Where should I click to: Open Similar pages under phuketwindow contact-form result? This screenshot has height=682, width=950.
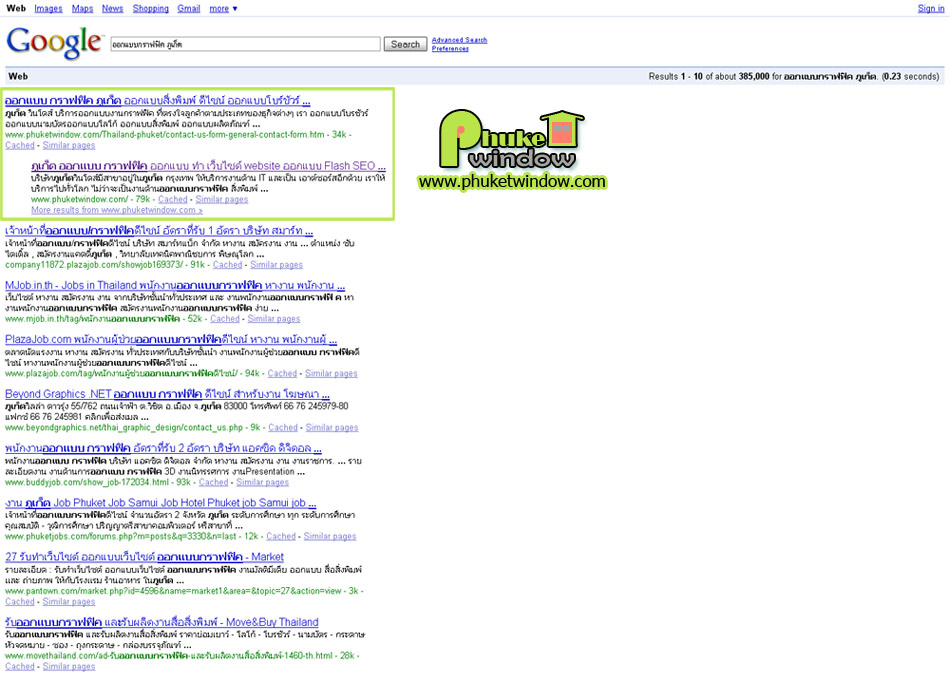[x=69, y=145]
